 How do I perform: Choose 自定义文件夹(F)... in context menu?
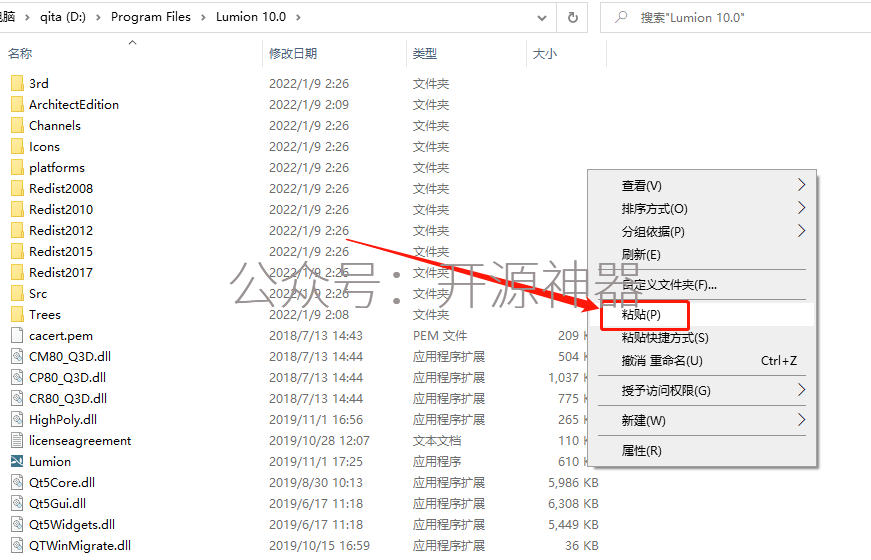(702, 285)
